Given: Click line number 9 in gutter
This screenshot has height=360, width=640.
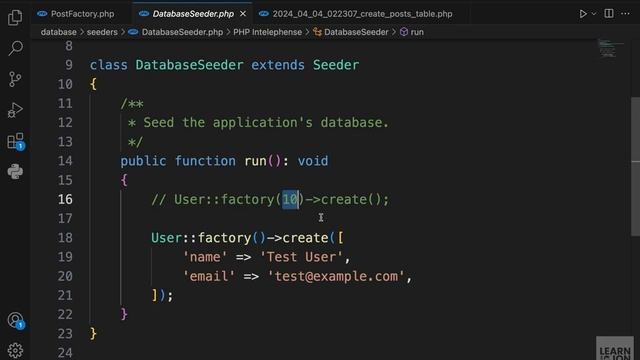Looking at the screenshot, I should 69,64.
